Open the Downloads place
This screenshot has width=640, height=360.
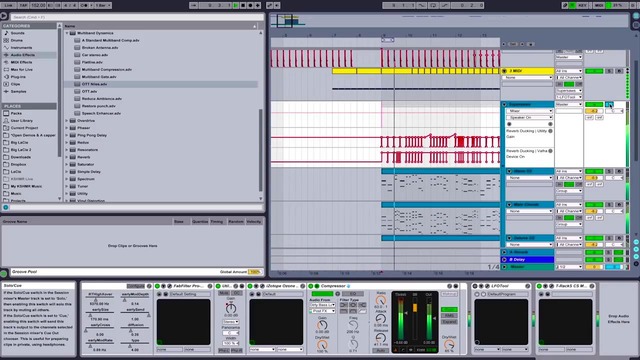[x=20, y=157]
